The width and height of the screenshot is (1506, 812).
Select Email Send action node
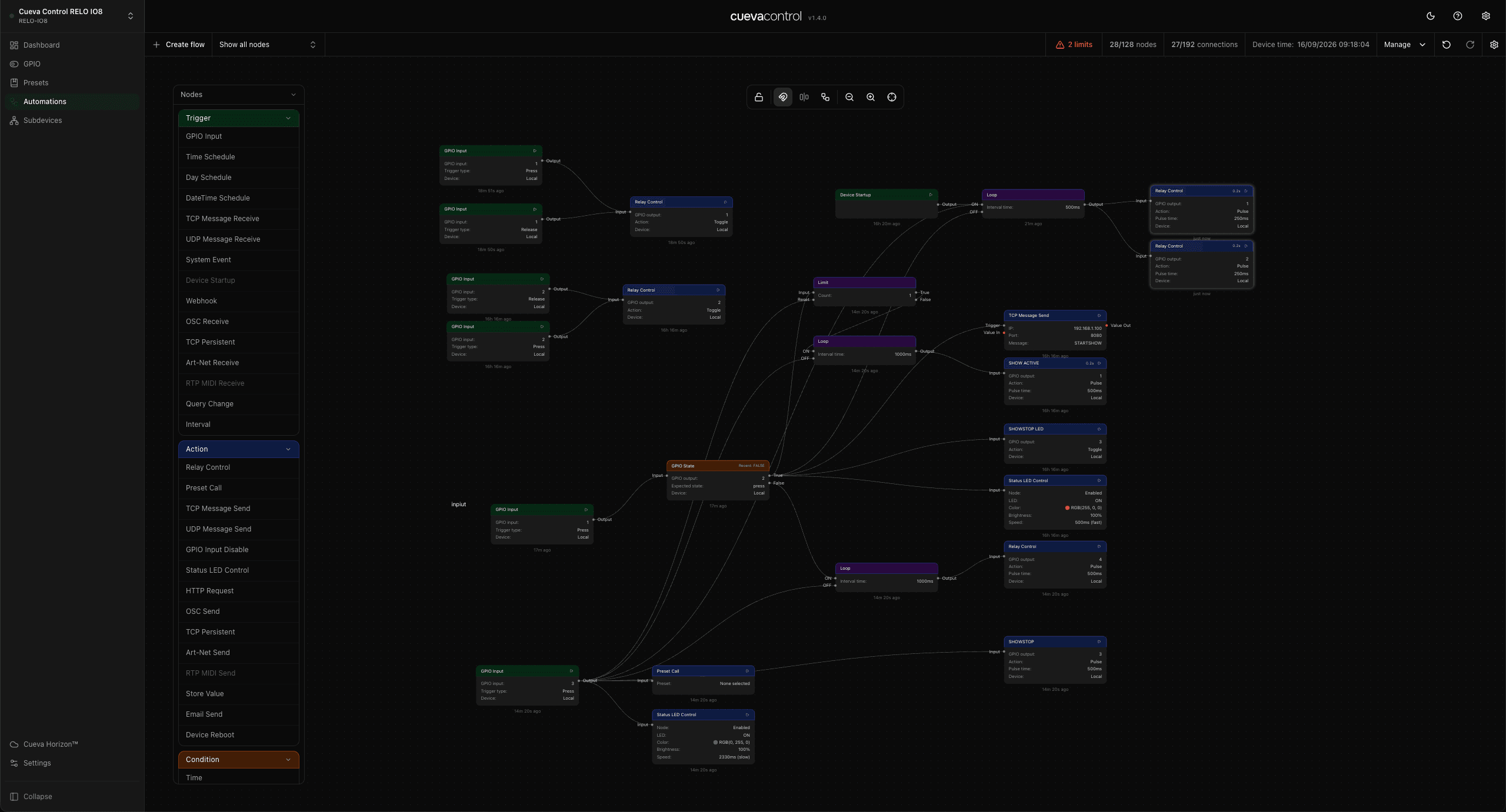pyautogui.click(x=239, y=714)
